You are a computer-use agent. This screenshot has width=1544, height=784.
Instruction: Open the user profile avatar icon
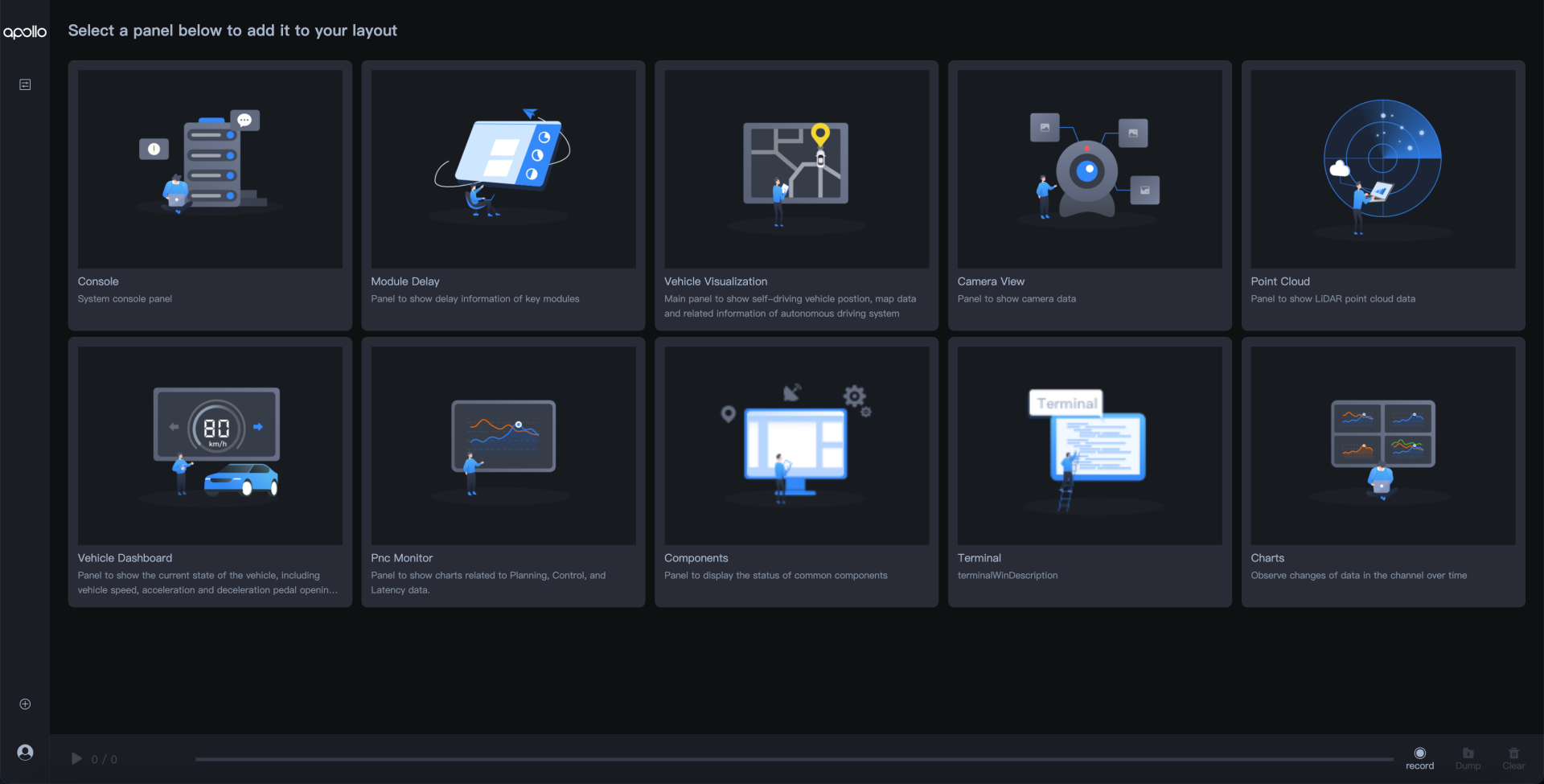25,752
